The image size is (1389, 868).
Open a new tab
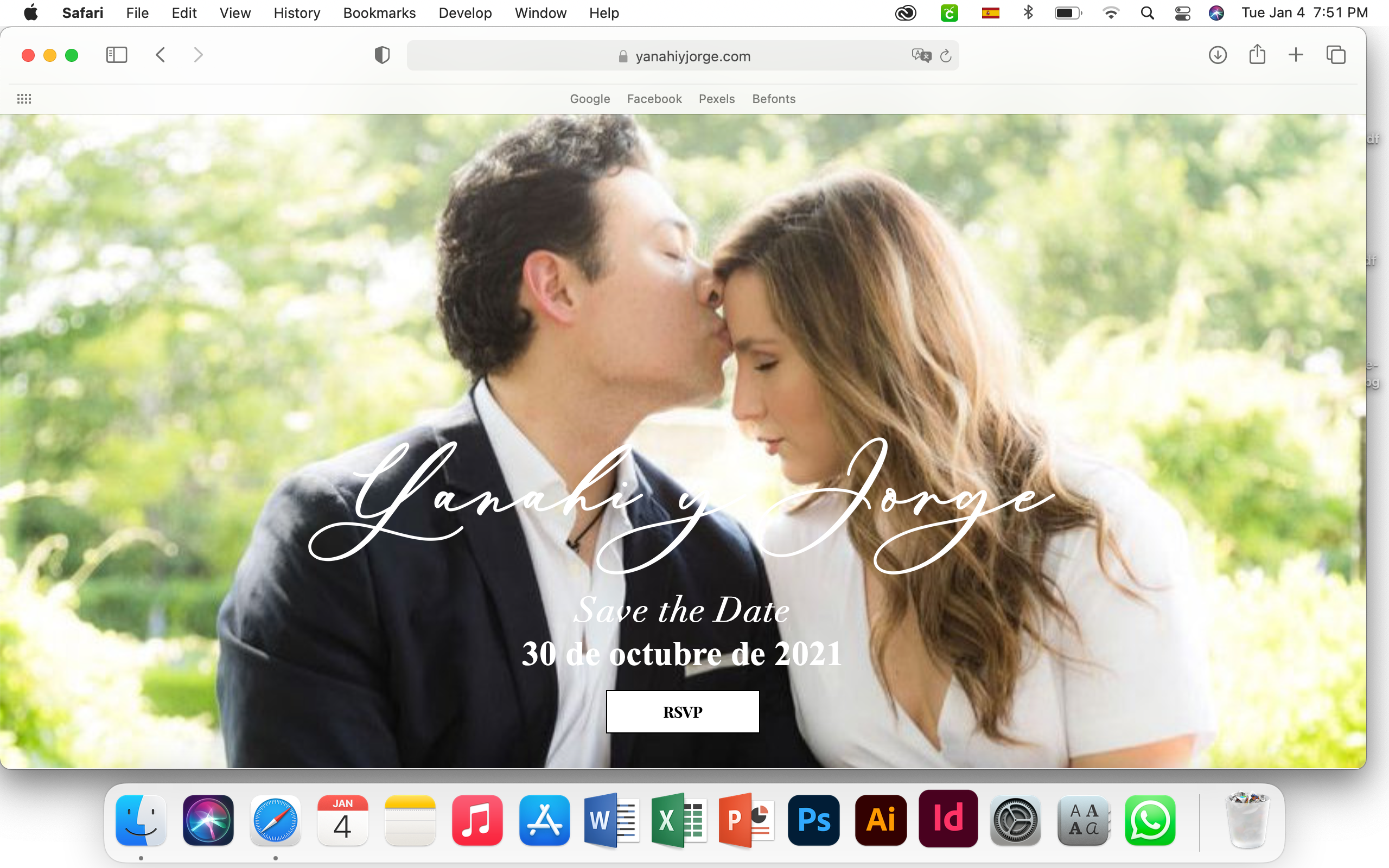tap(1296, 55)
